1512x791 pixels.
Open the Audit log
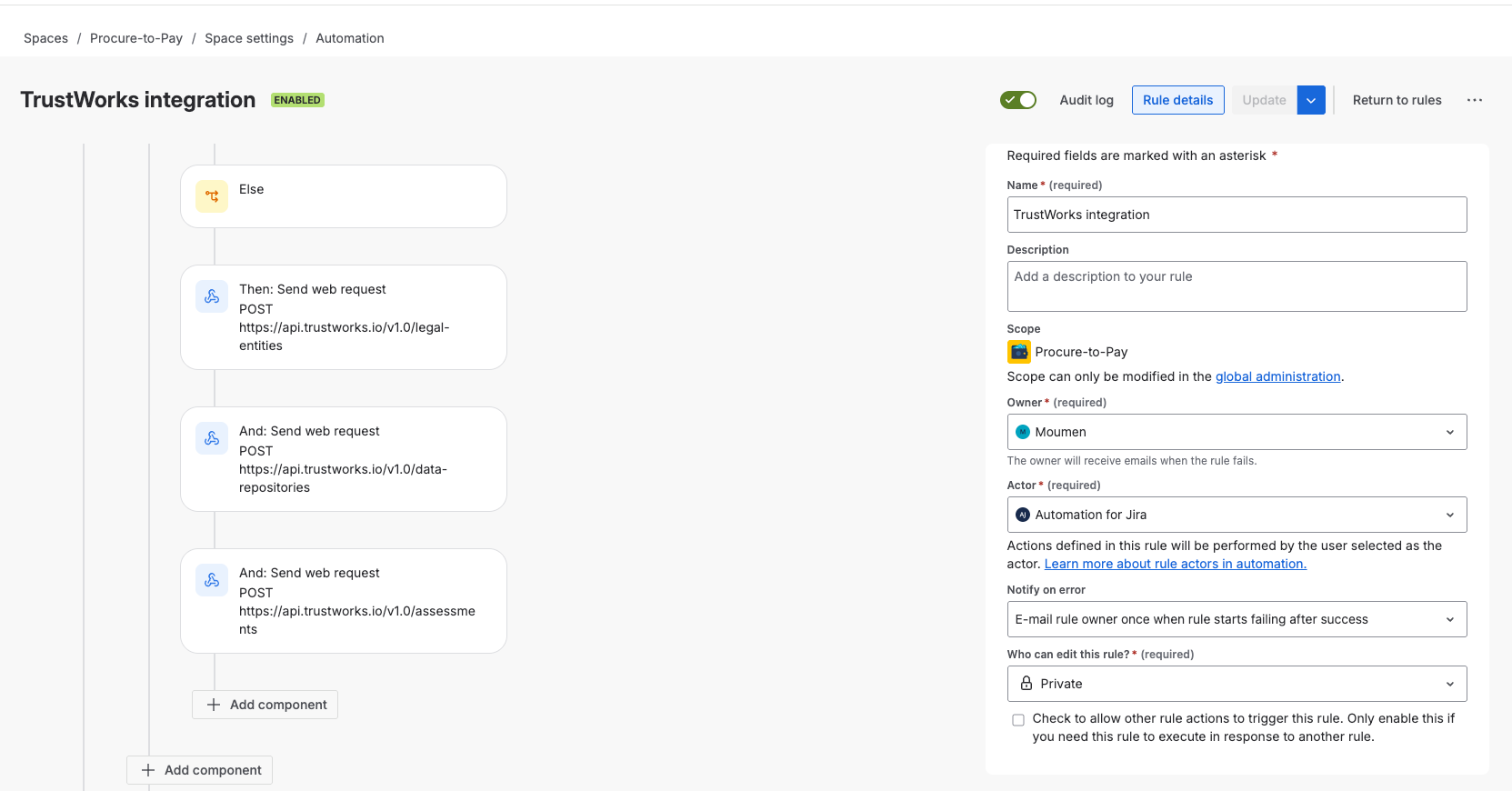point(1086,100)
